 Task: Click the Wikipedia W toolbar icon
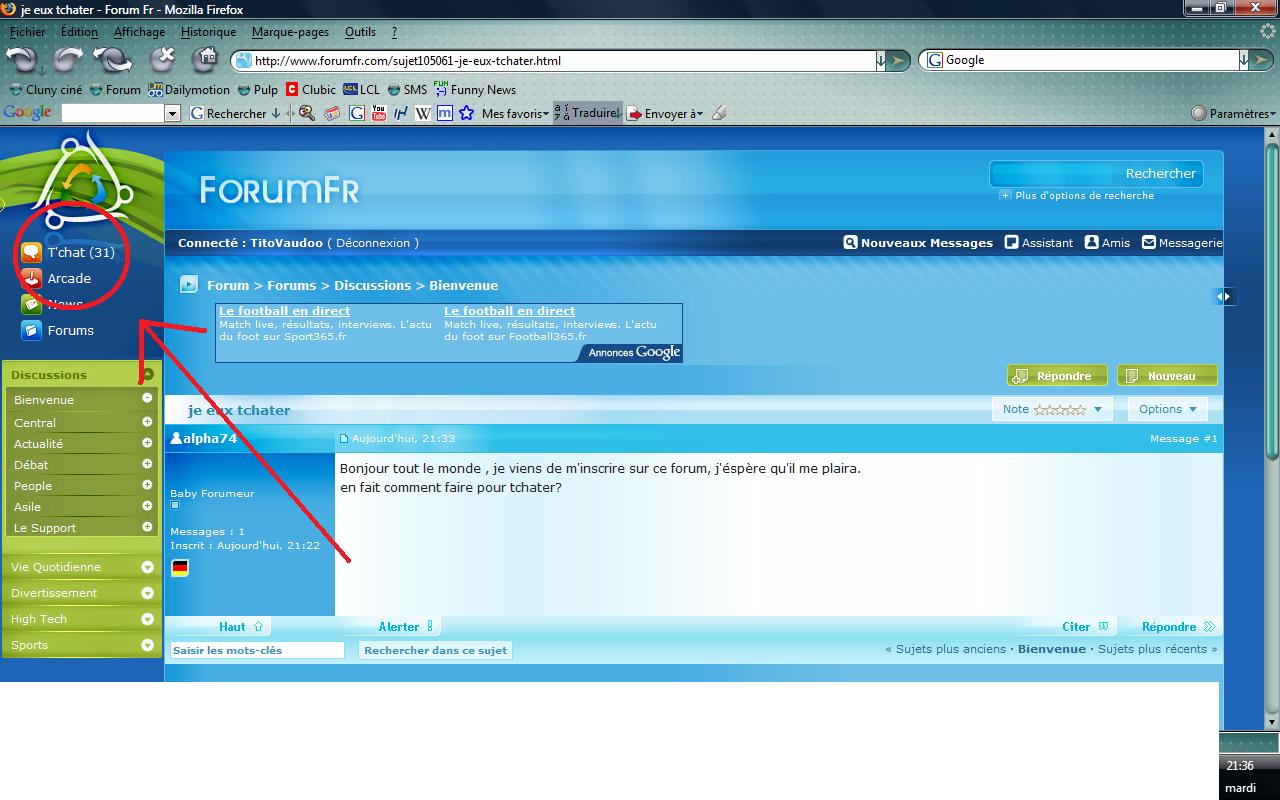[x=423, y=114]
